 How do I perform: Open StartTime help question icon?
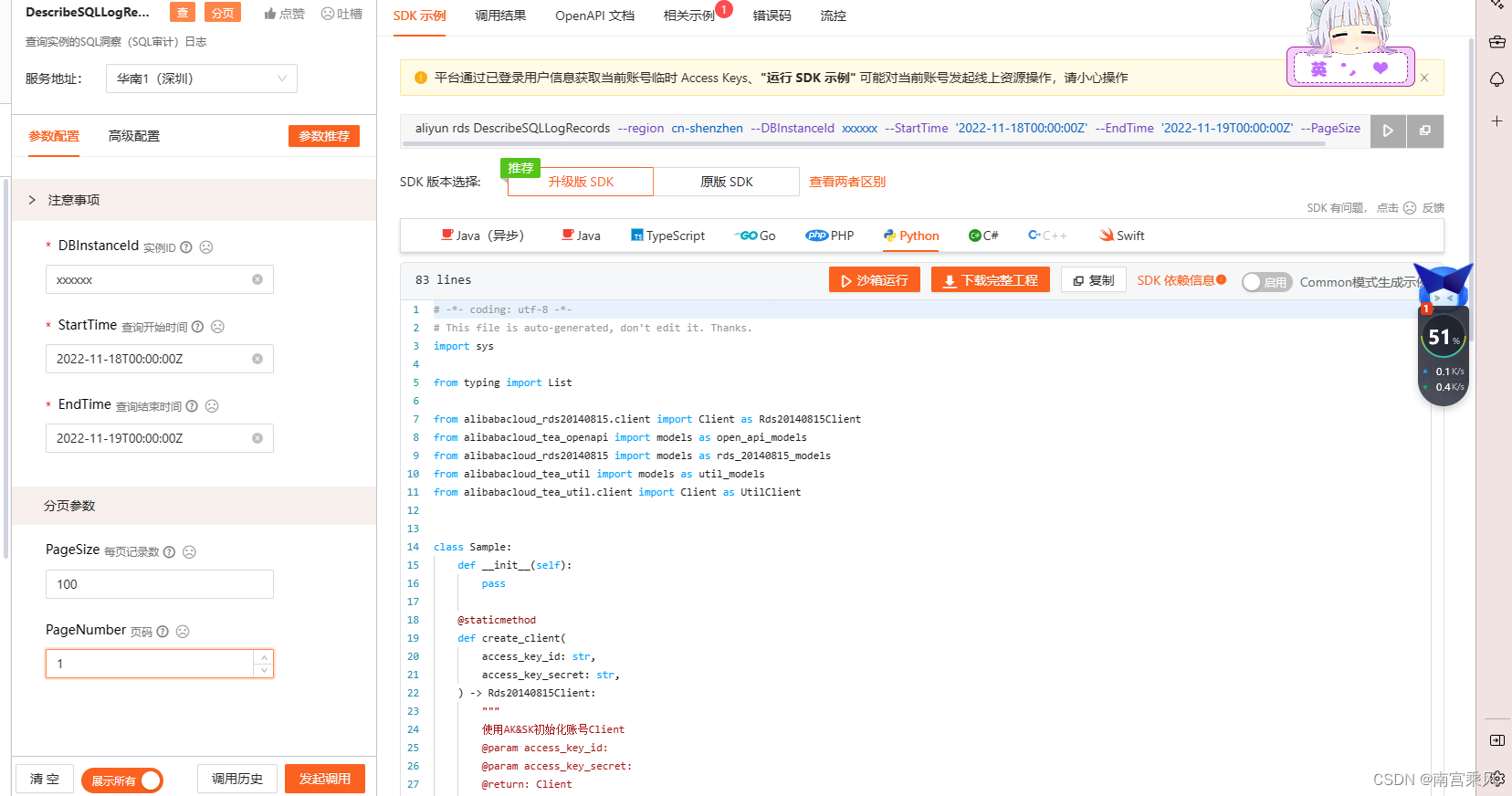click(x=197, y=327)
